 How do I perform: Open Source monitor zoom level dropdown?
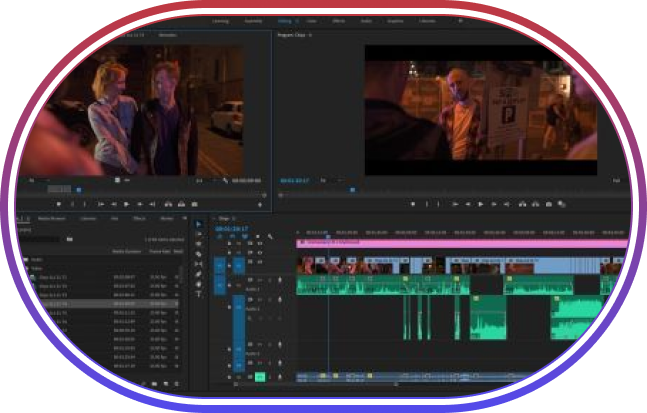pos(38,180)
